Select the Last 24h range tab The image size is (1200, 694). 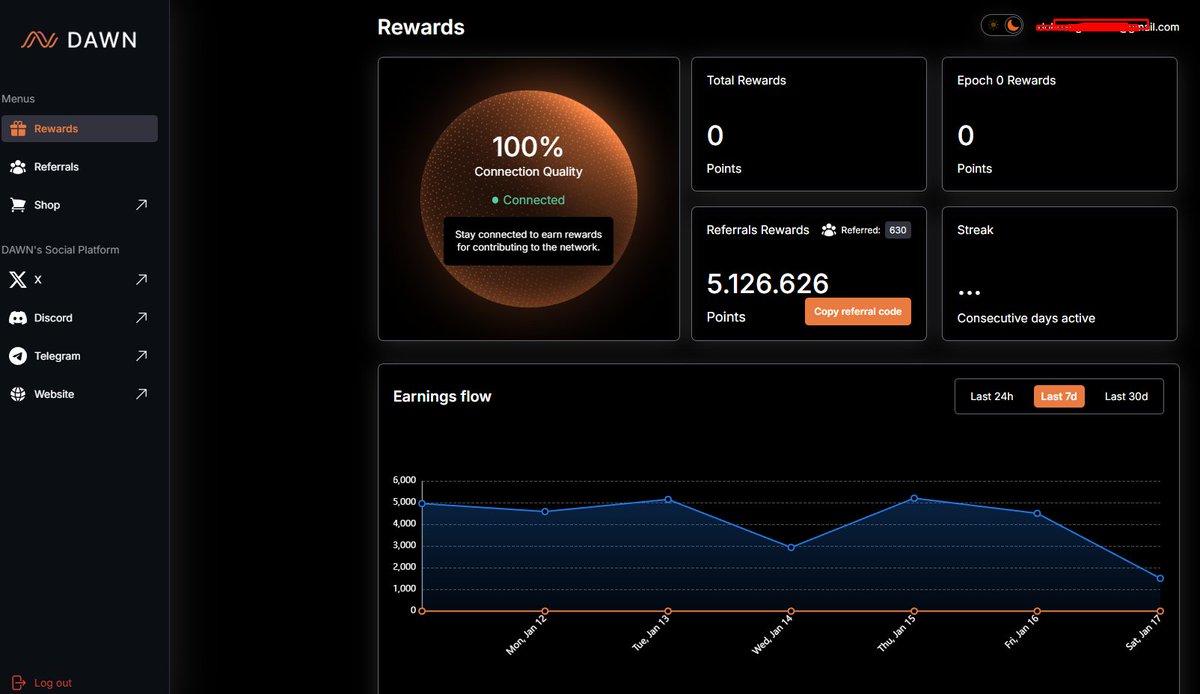992,397
